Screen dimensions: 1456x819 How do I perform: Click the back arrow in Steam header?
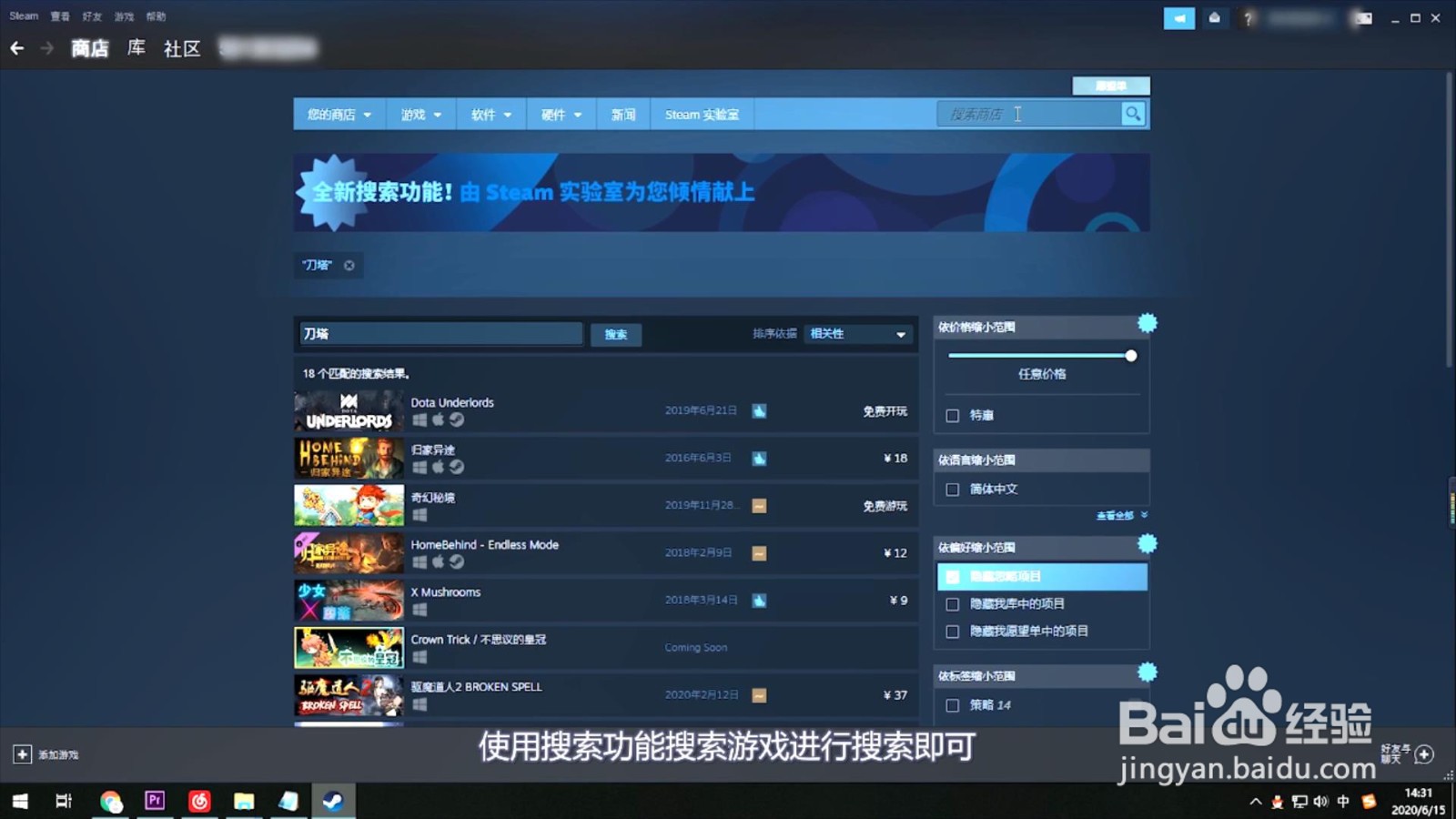point(17,47)
